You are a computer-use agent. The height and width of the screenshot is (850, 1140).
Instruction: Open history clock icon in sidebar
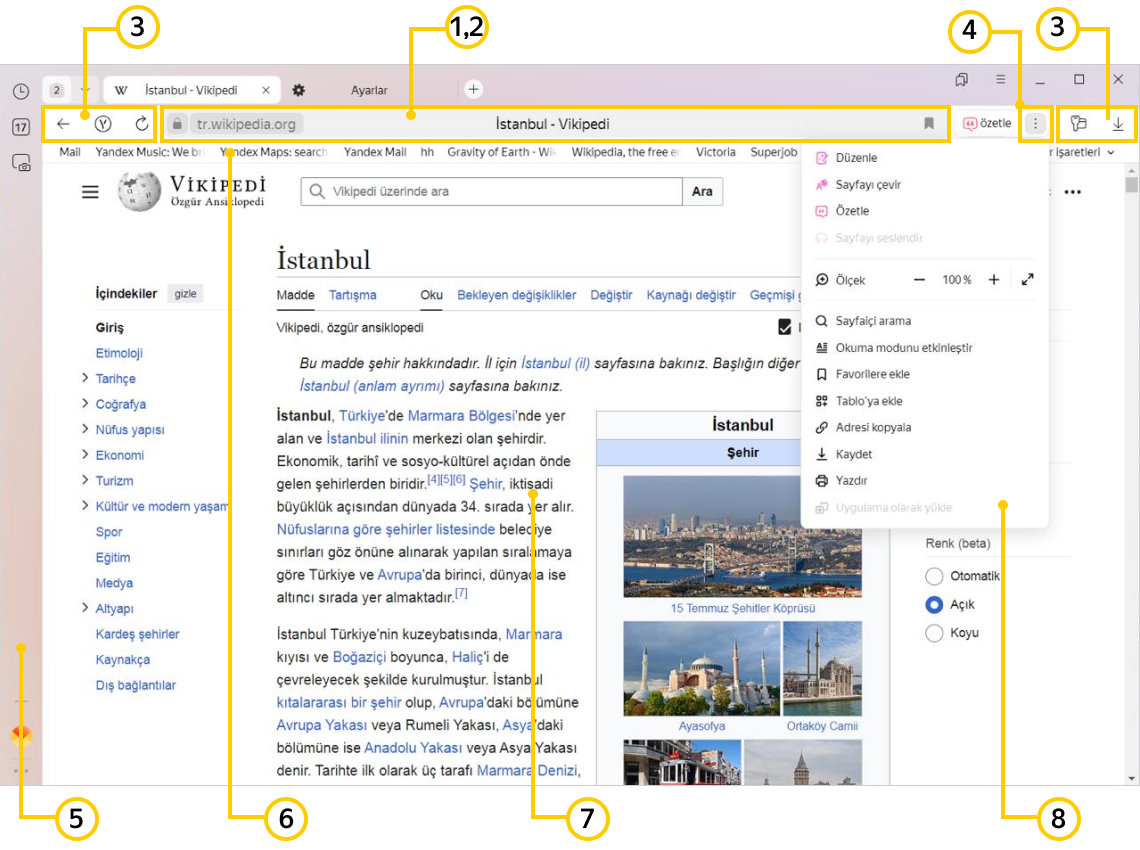point(21,92)
